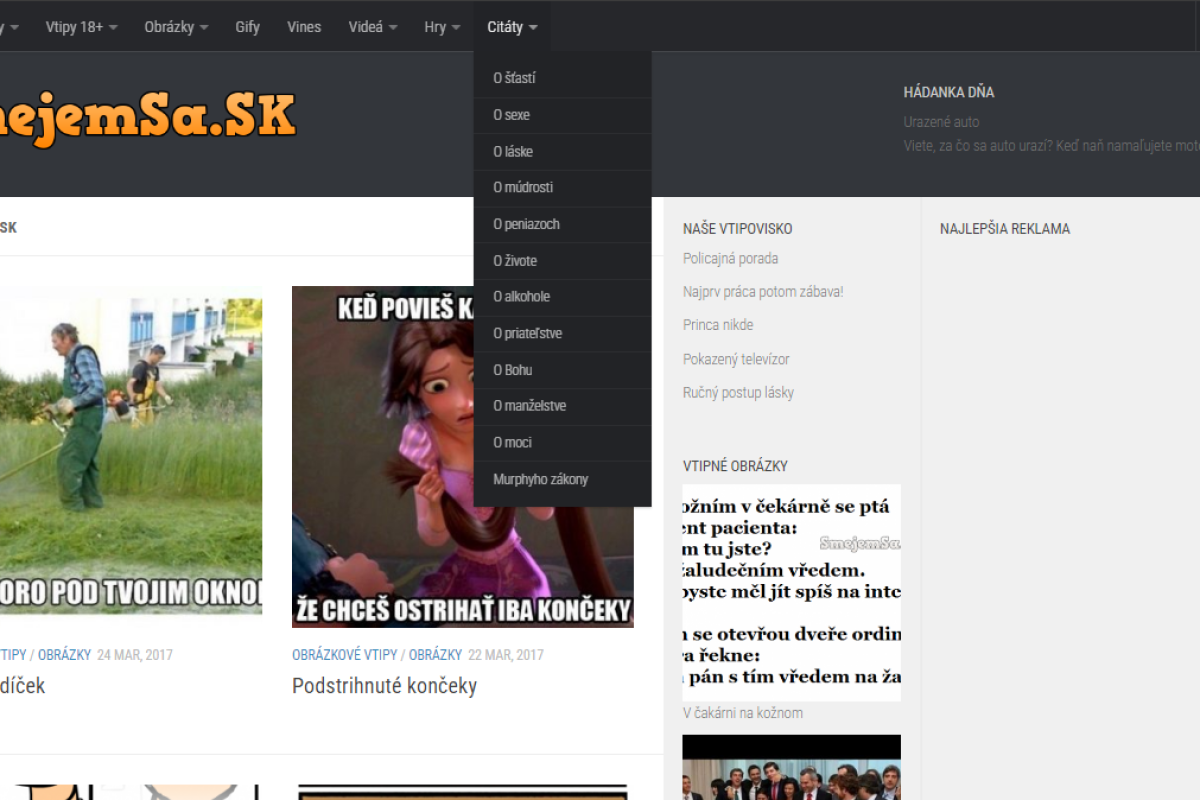Collapse the Citáty dropdown menu

pos(512,27)
